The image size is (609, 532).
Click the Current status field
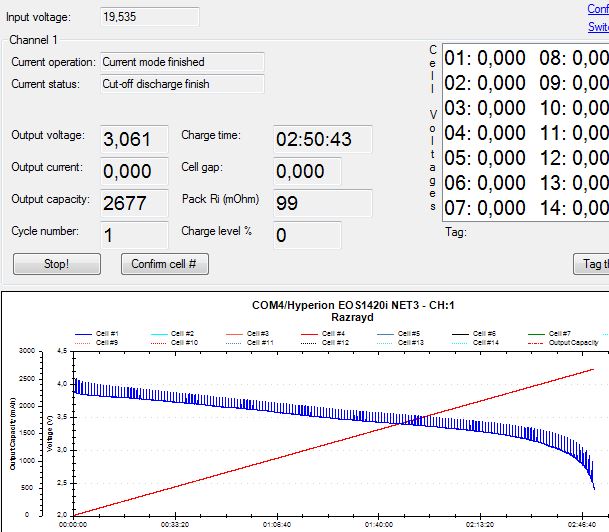[x=182, y=84]
